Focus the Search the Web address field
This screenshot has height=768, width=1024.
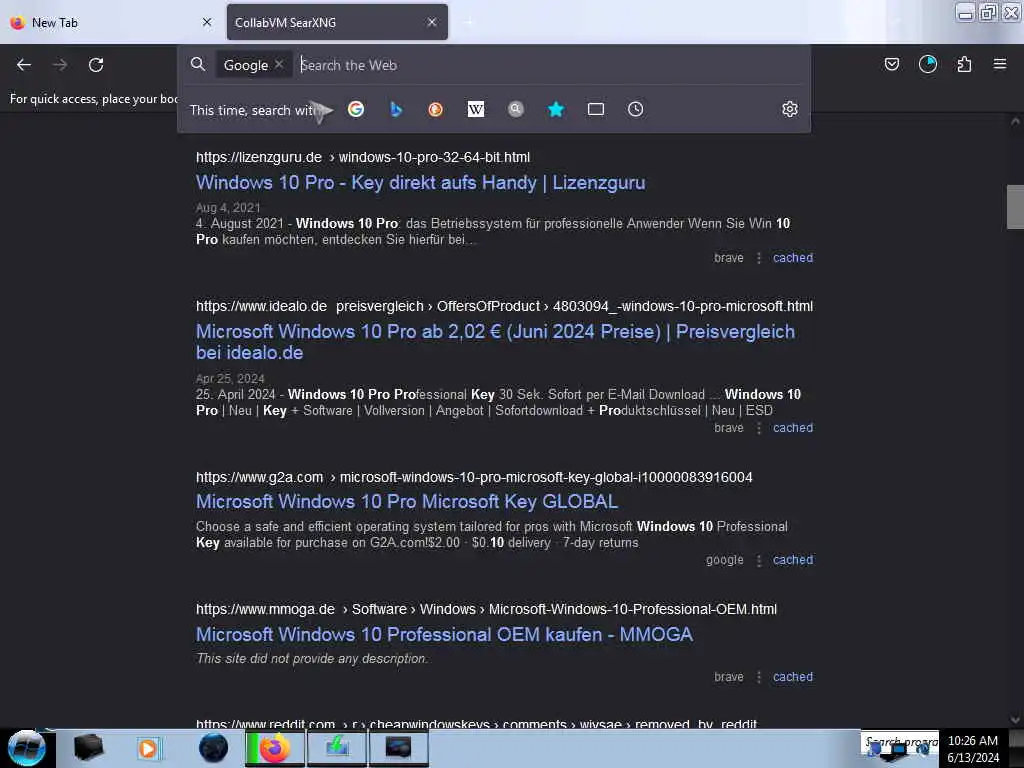tap(549, 65)
